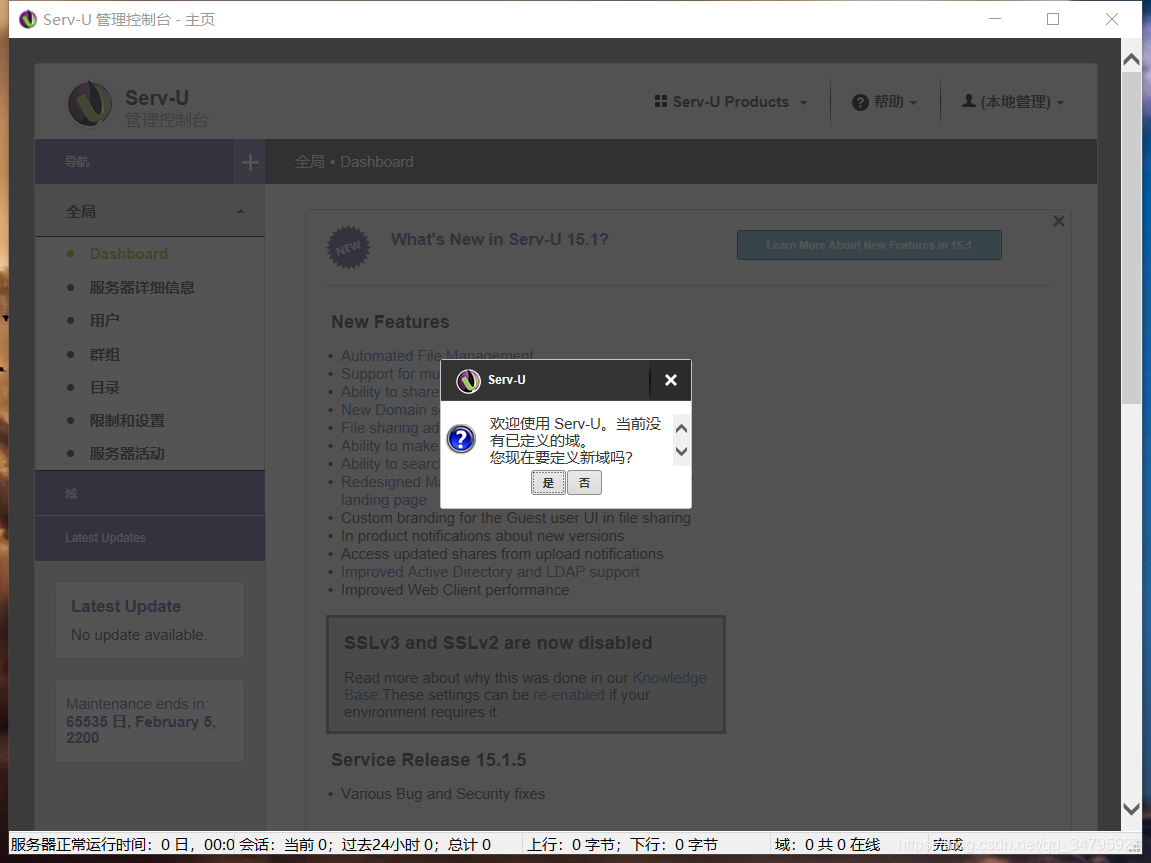
Task: Click the re-enabled link
Action: tap(569, 695)
